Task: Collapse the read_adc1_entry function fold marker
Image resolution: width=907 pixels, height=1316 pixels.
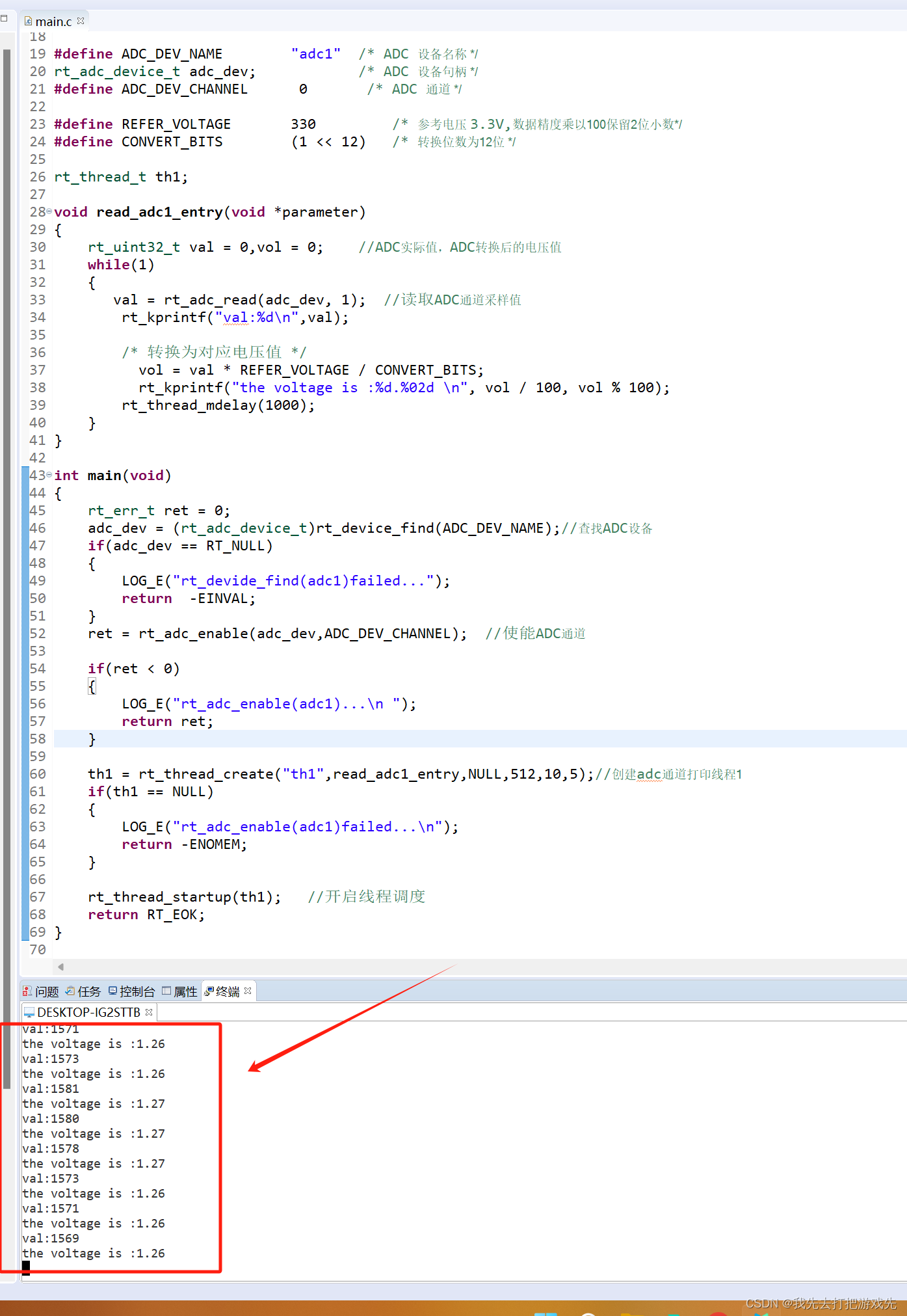Action: point(49,211)
